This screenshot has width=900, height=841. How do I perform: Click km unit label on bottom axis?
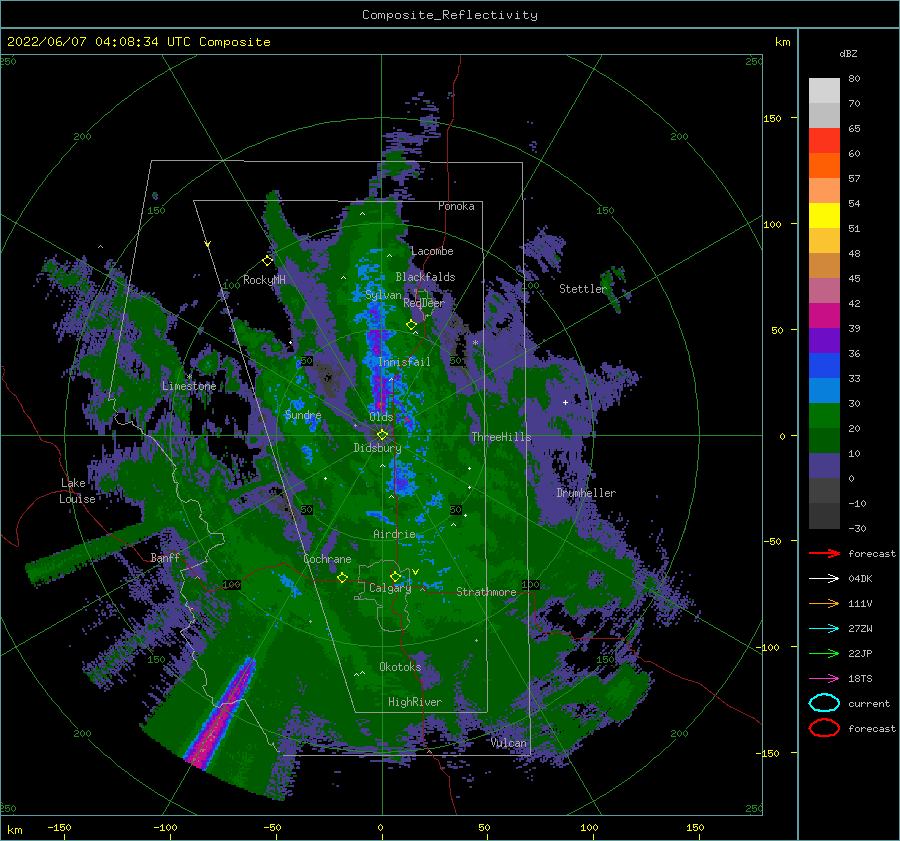(14, 830)
